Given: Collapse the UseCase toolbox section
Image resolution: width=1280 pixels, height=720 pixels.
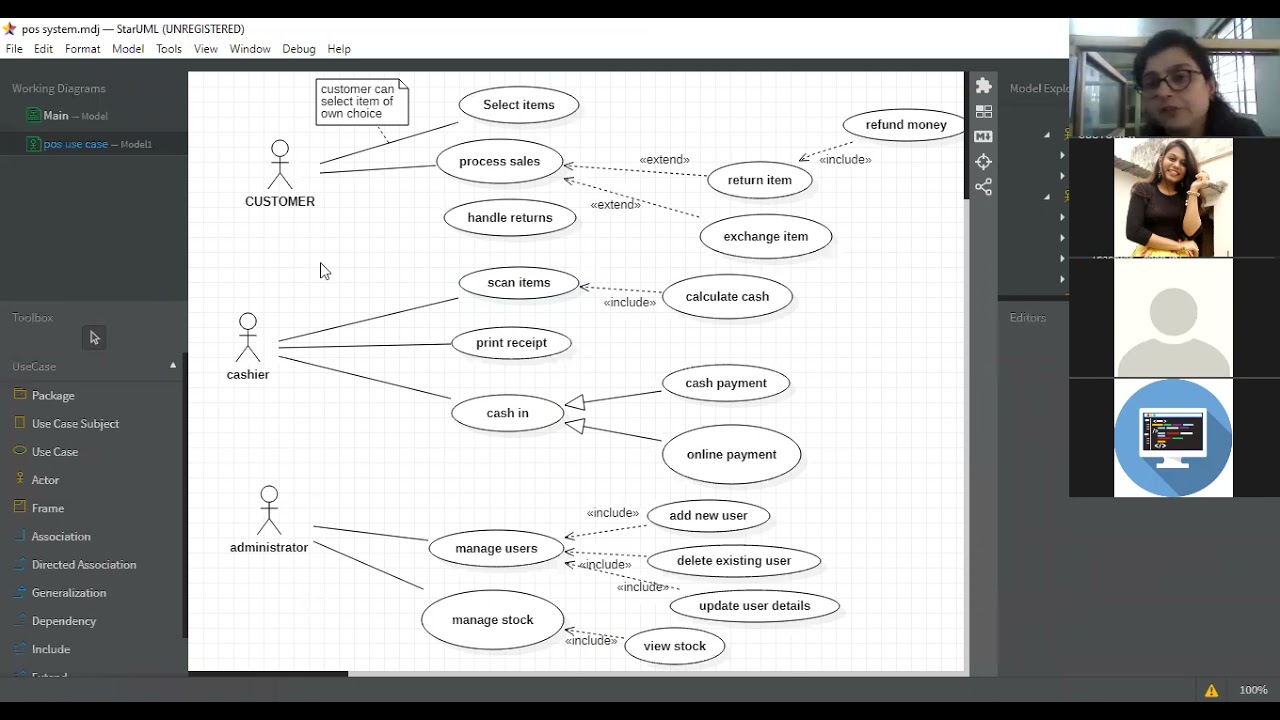Looking at the screenshot, I should [173, 366].
